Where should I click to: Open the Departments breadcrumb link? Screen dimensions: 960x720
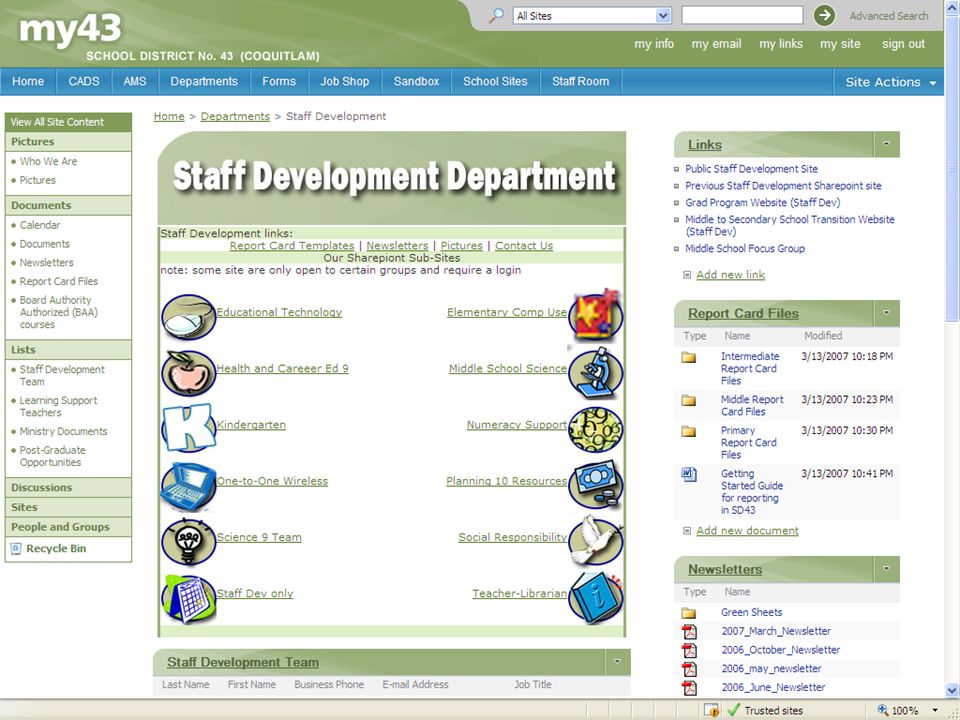point(235,116)
